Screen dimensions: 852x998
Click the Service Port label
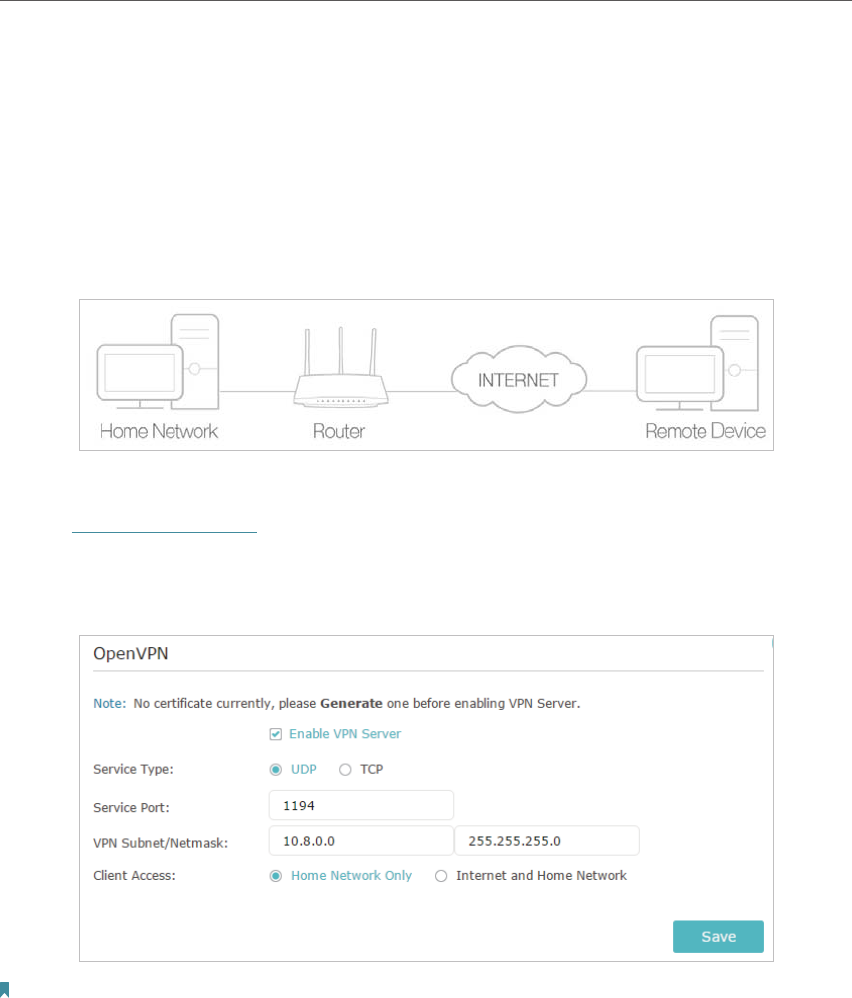pos(131,807)
